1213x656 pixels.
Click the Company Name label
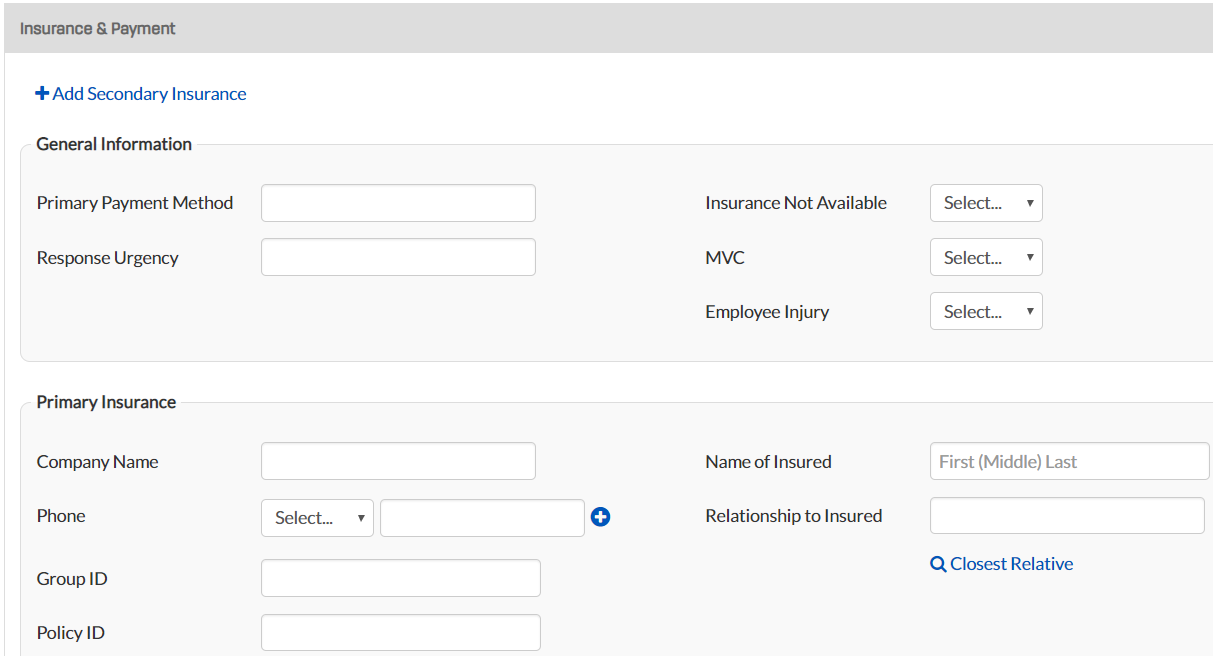point(98,462)
